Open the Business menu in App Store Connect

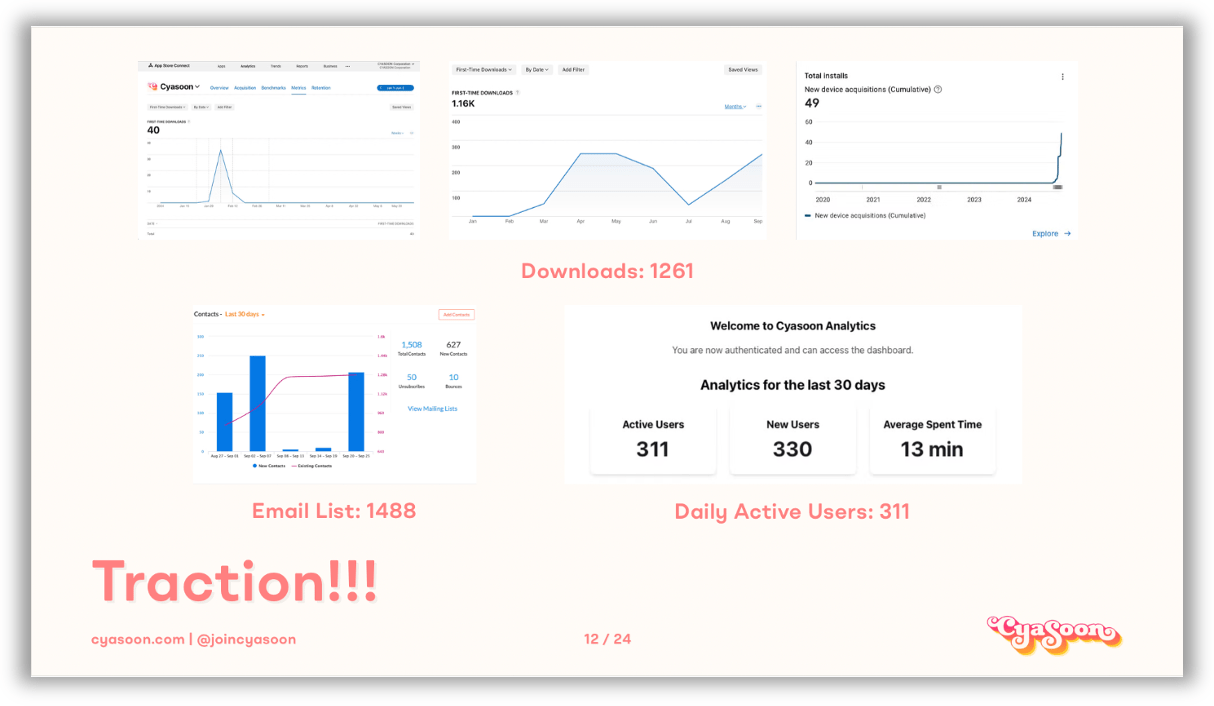tap(330, 66)
